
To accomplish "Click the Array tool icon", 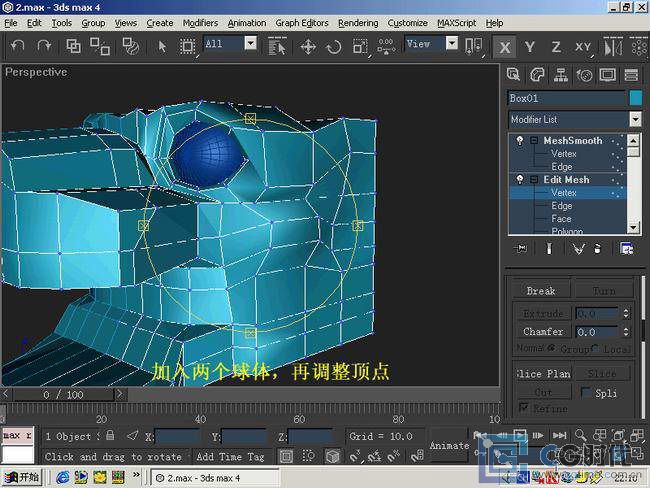I will coord(639,46).
